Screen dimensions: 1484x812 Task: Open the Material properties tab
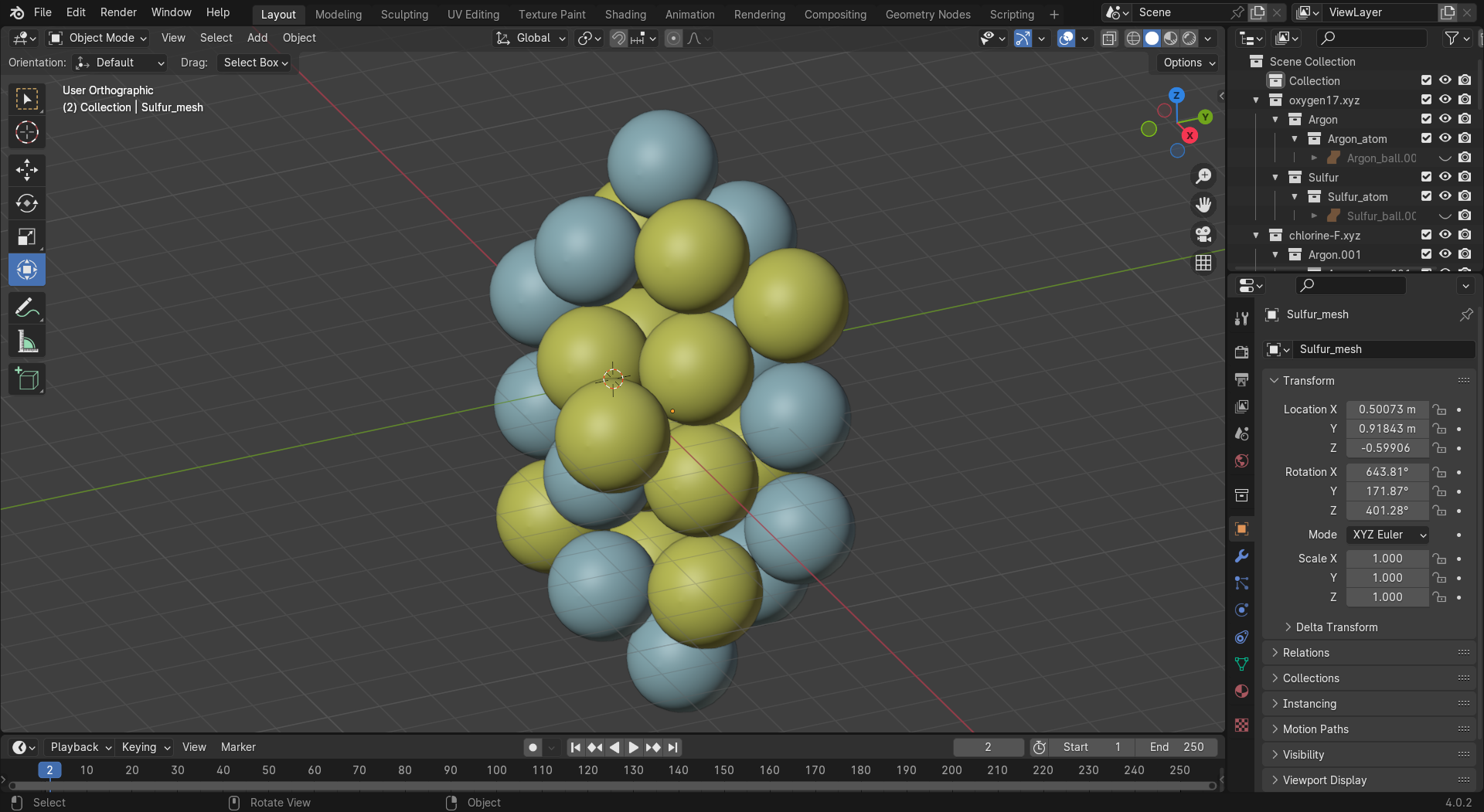[1241, 691]
